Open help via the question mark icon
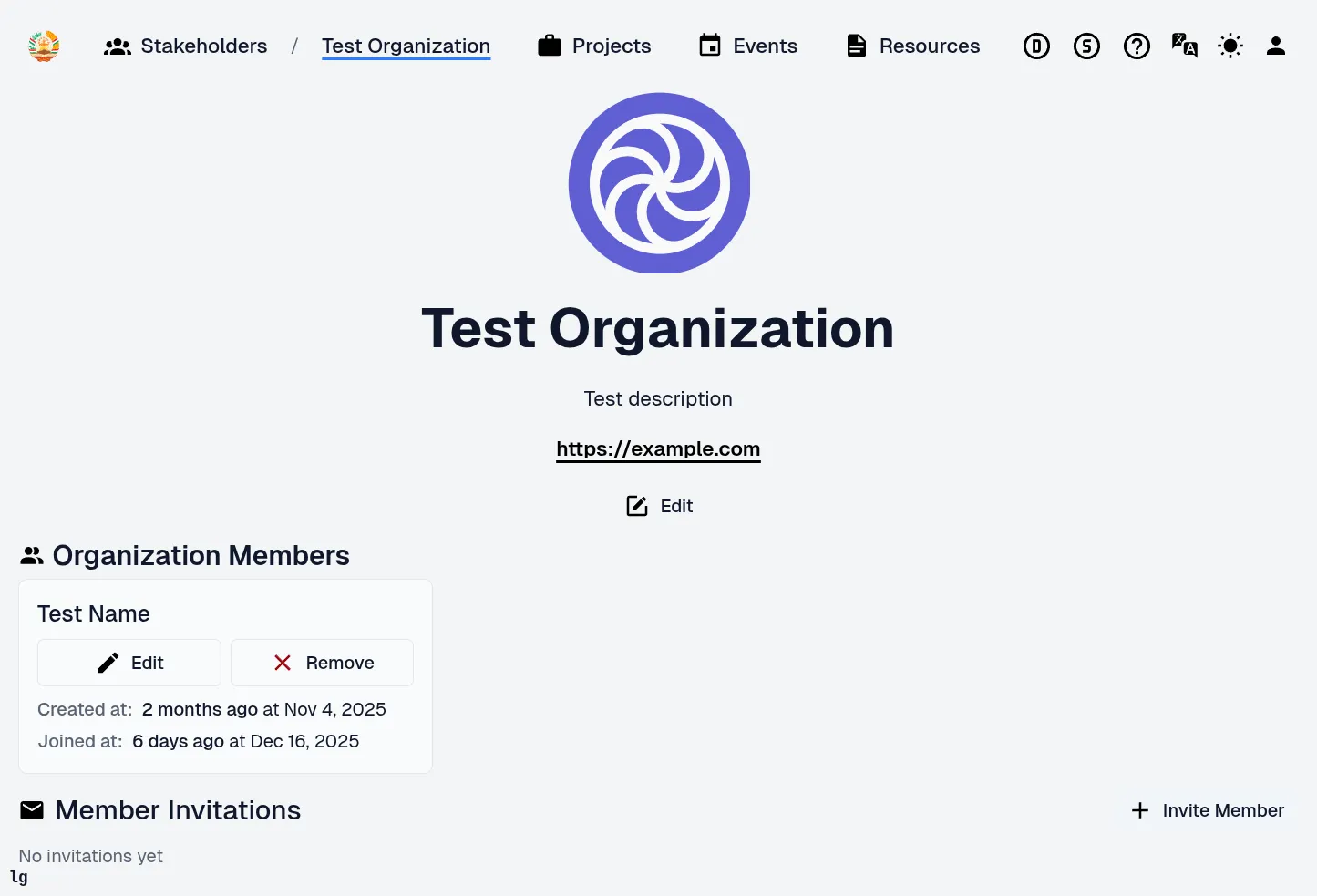 click(1137, 46)
